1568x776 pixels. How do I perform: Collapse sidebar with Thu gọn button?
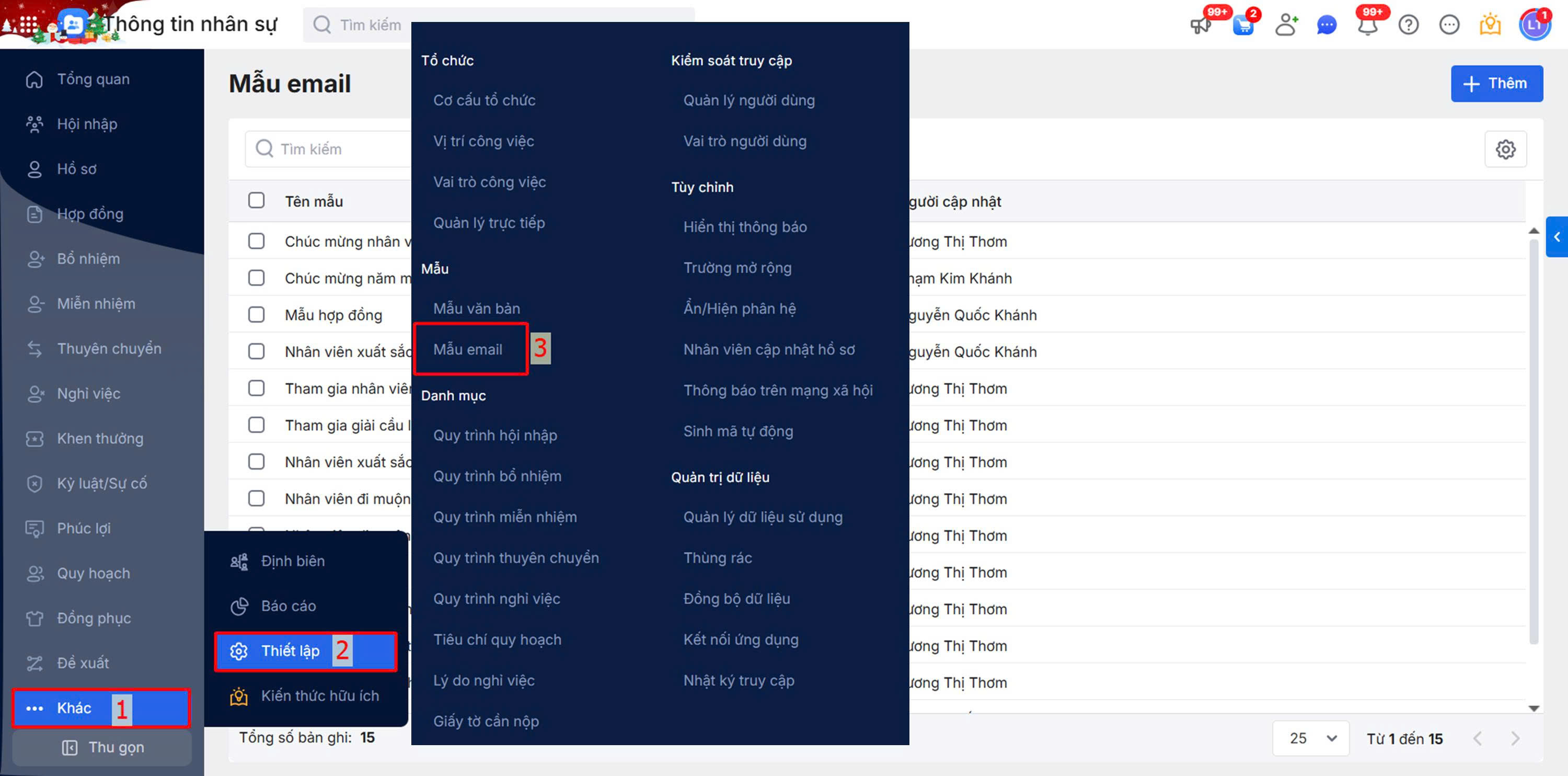[102, 747]
